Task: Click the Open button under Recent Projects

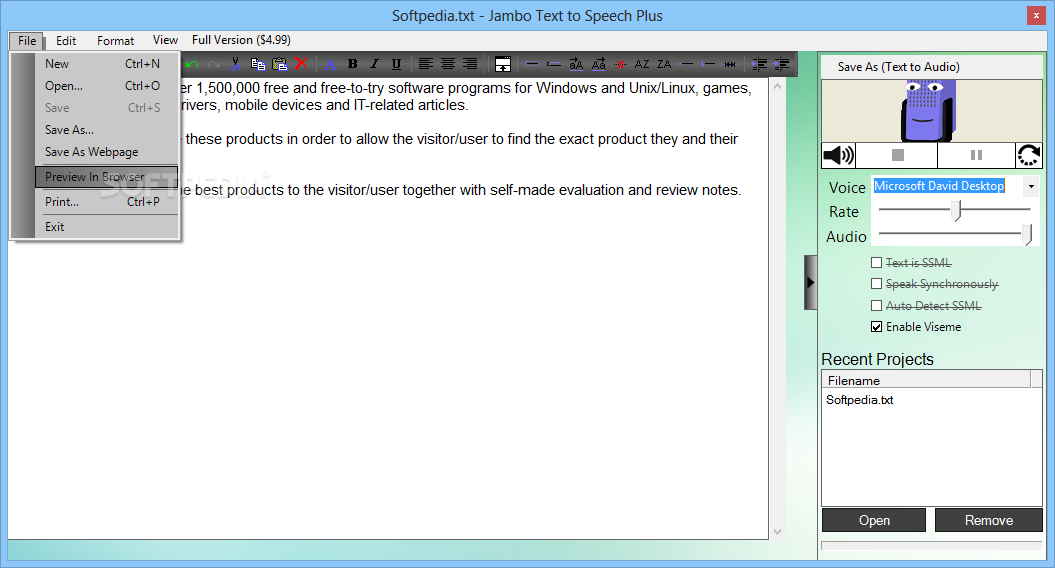Action: [x=874, y=520]
